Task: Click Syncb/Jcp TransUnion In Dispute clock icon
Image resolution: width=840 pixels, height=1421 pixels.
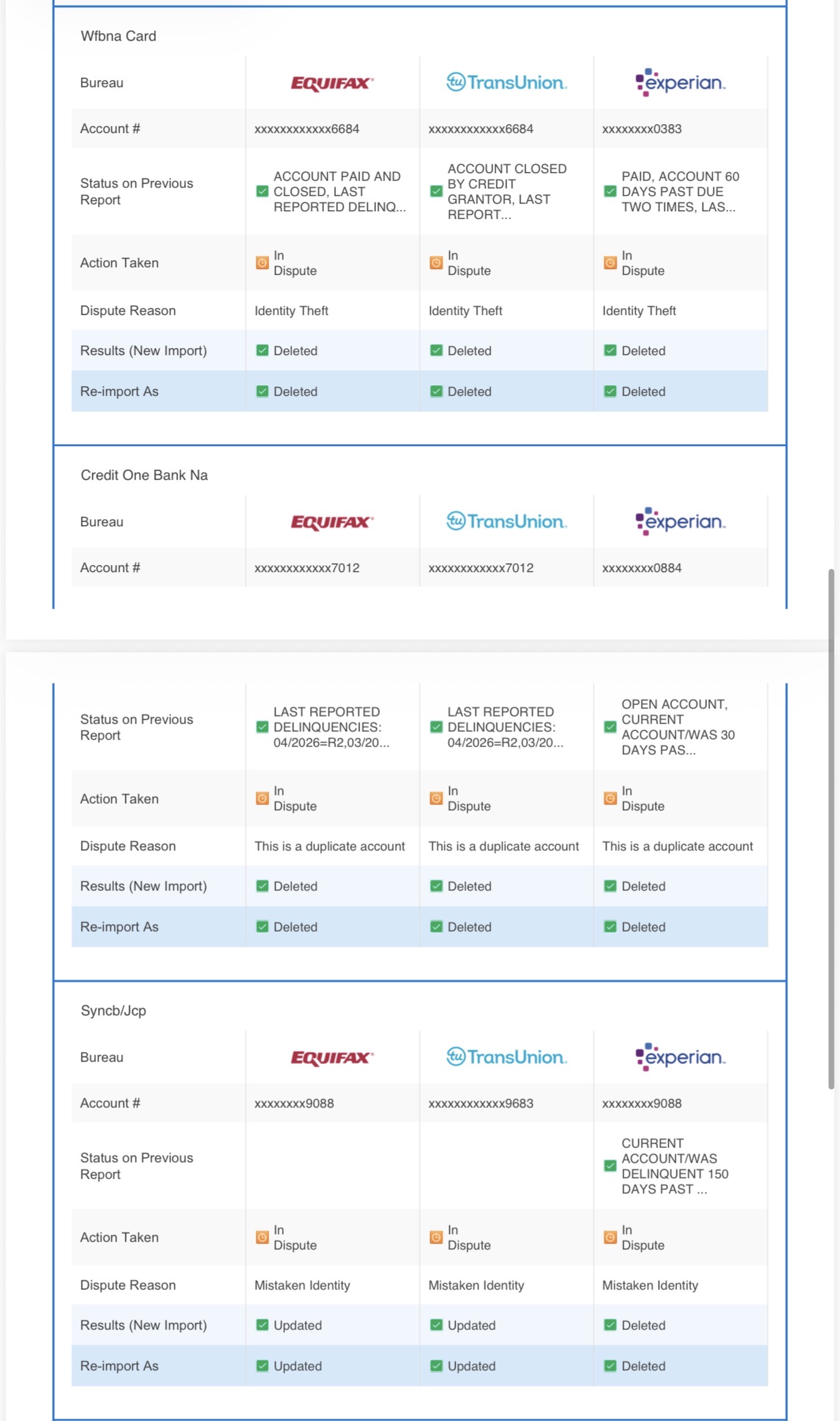Action: pos(436,1237)
